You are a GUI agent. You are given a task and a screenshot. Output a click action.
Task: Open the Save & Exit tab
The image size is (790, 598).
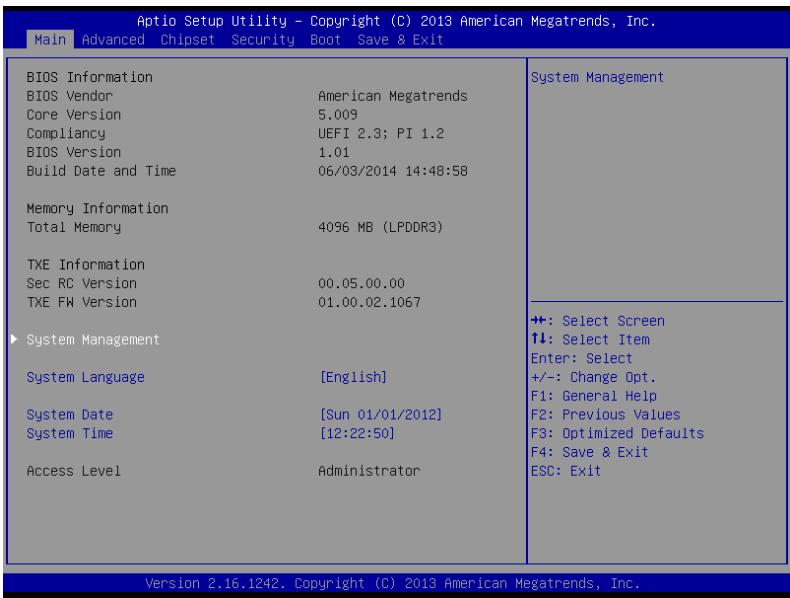coord(400,40)
